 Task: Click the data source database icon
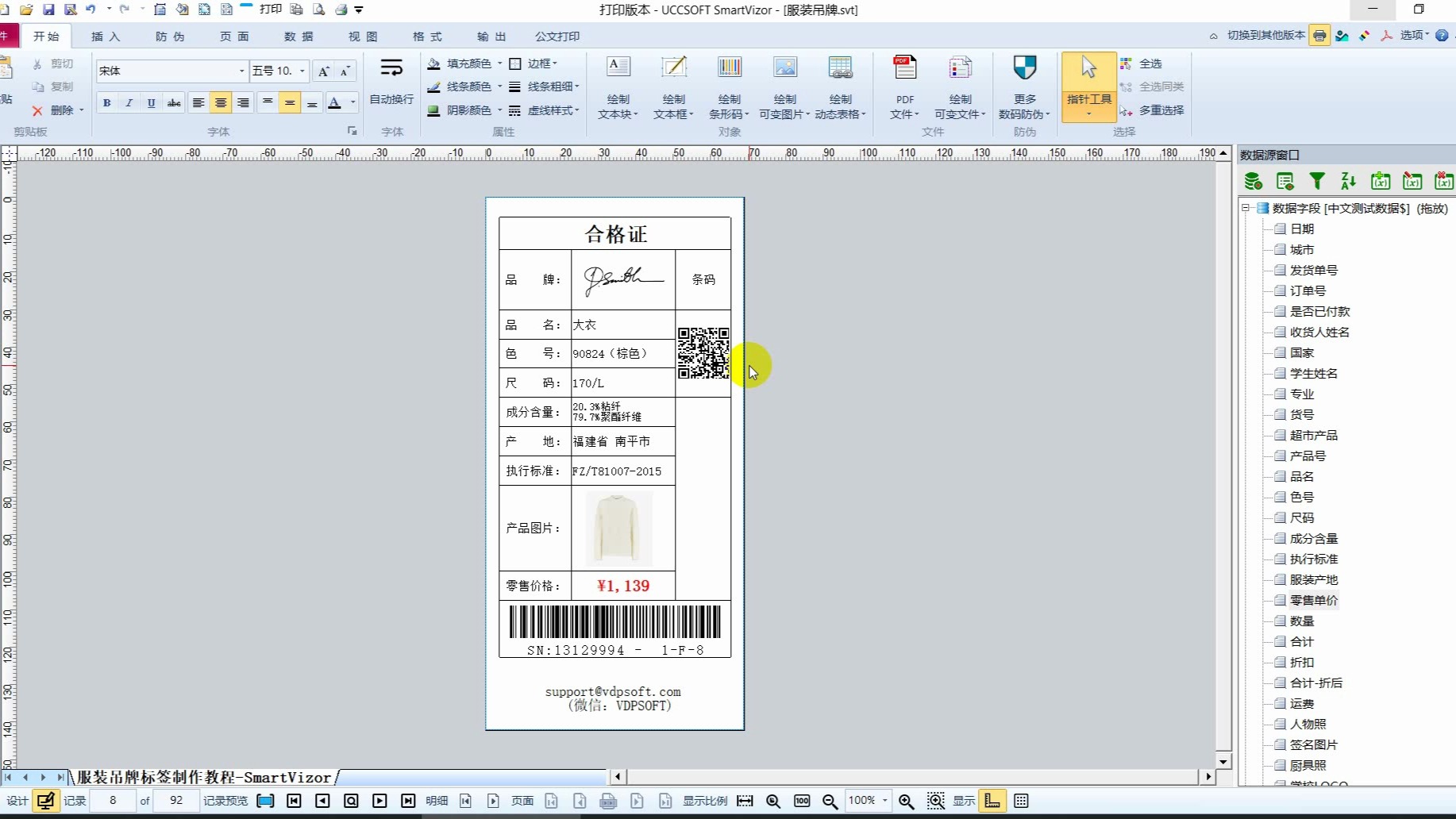(x=1254, y=182)
